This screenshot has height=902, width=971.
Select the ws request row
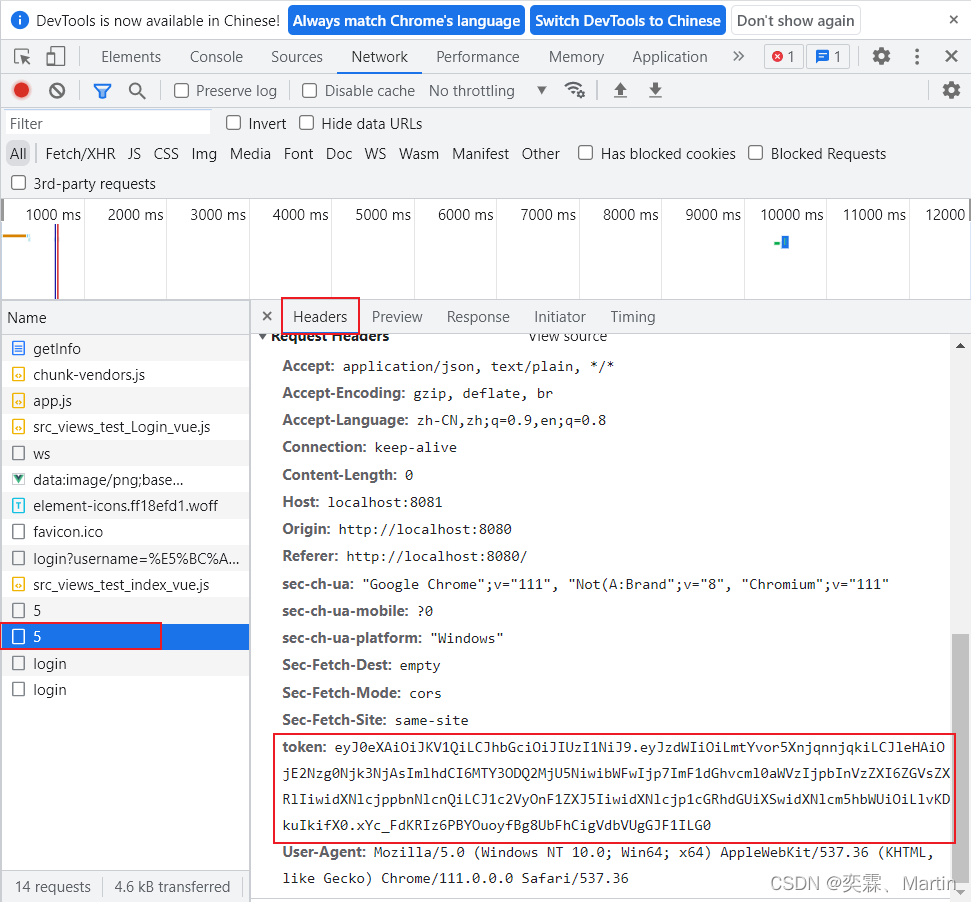tap(125, 454)
